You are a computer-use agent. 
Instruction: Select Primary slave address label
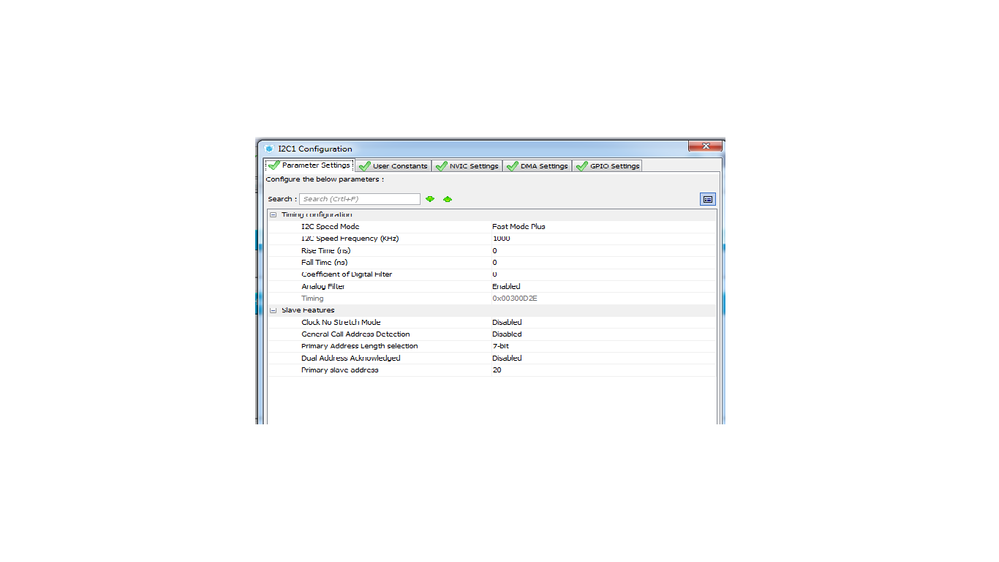340,370
